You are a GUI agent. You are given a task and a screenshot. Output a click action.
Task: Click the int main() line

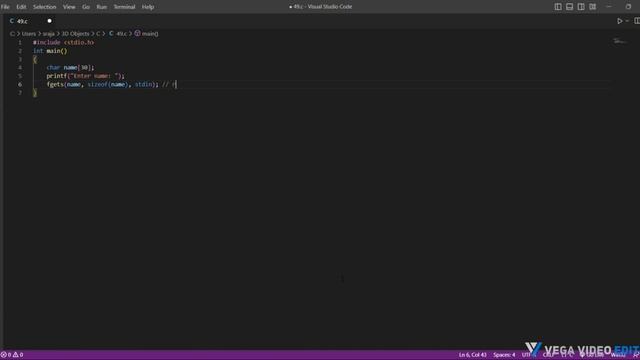point(50,51)
